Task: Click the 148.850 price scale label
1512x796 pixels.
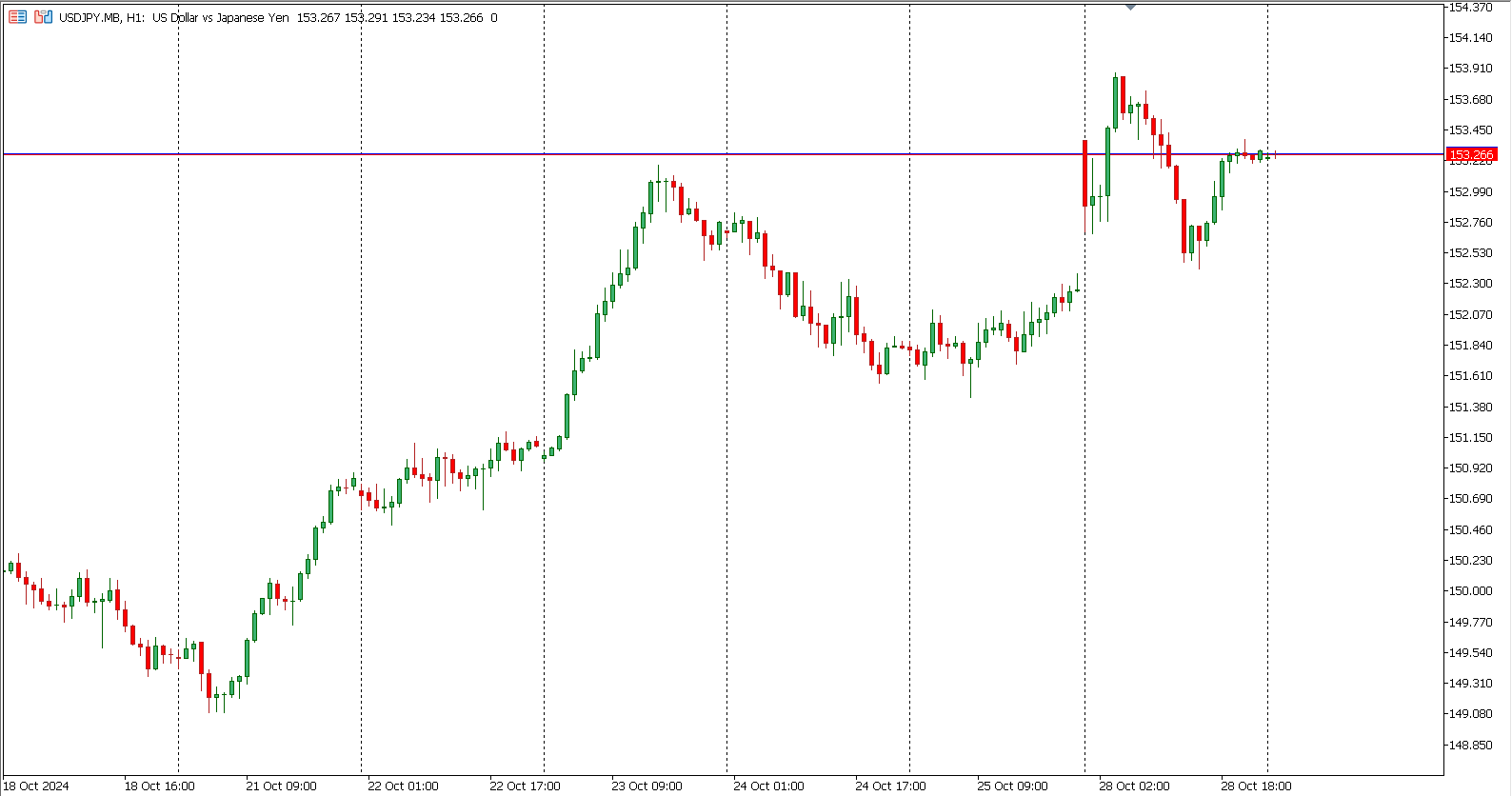Action: 1471,745
